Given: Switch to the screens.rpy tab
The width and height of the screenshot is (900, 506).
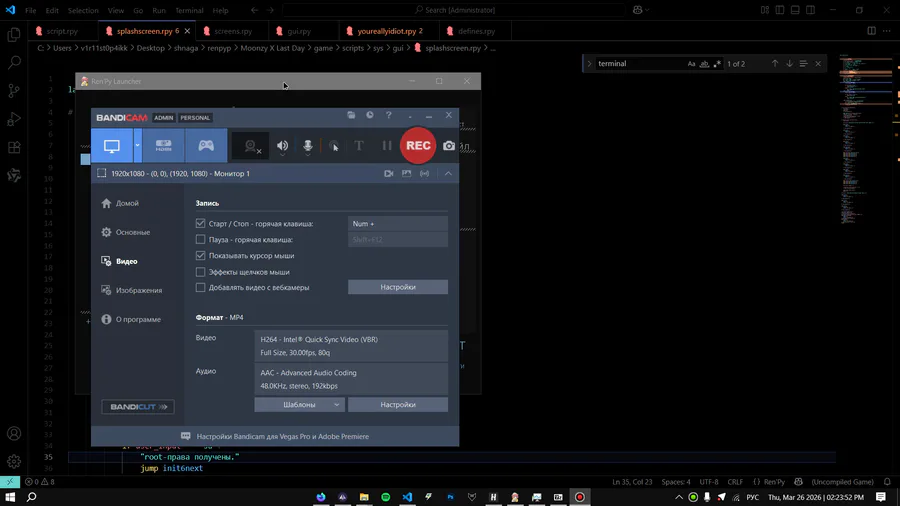Looking at the screenshot, I should point(233,31).
